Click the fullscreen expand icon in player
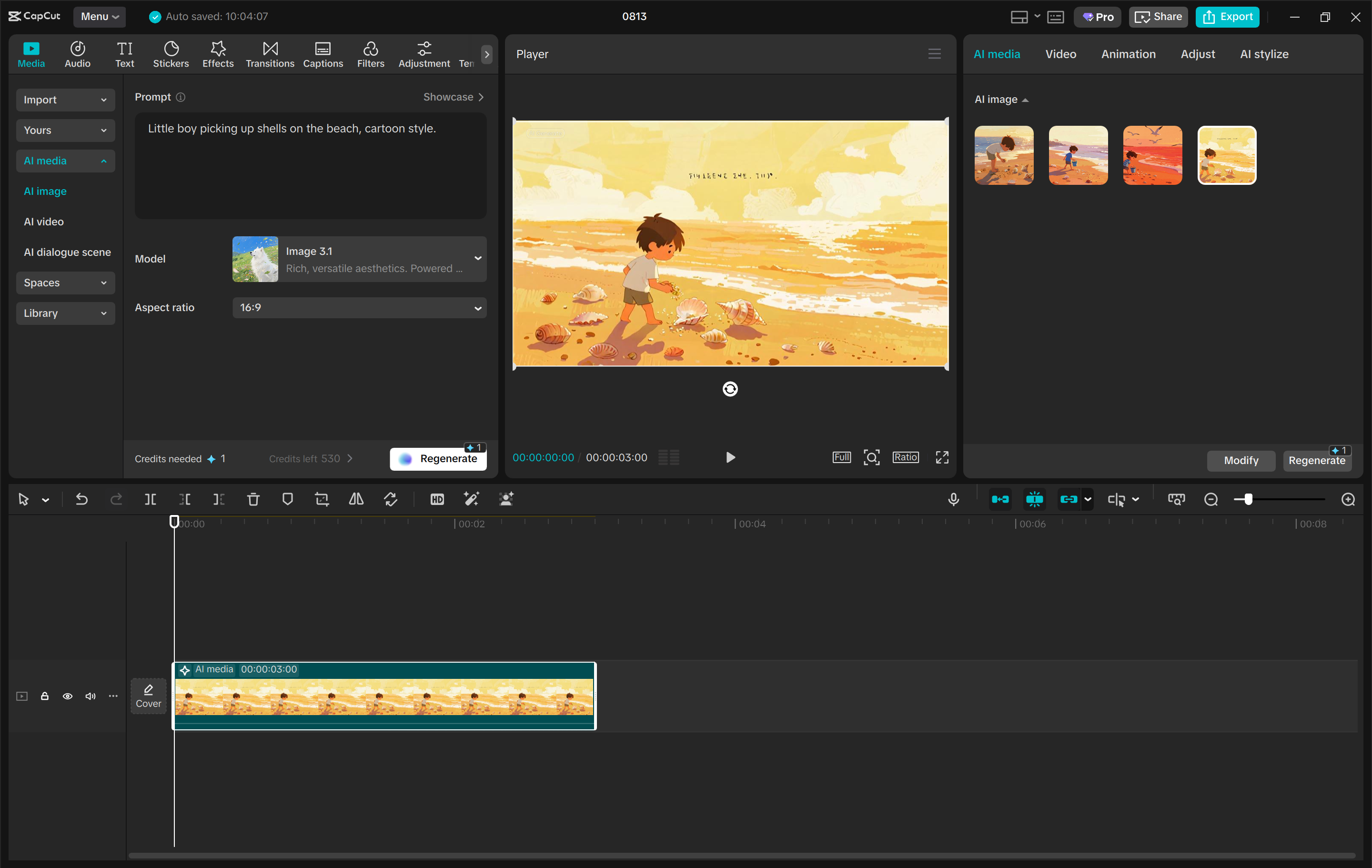Viewport: 1372px width, 868px height. (942, 457)
